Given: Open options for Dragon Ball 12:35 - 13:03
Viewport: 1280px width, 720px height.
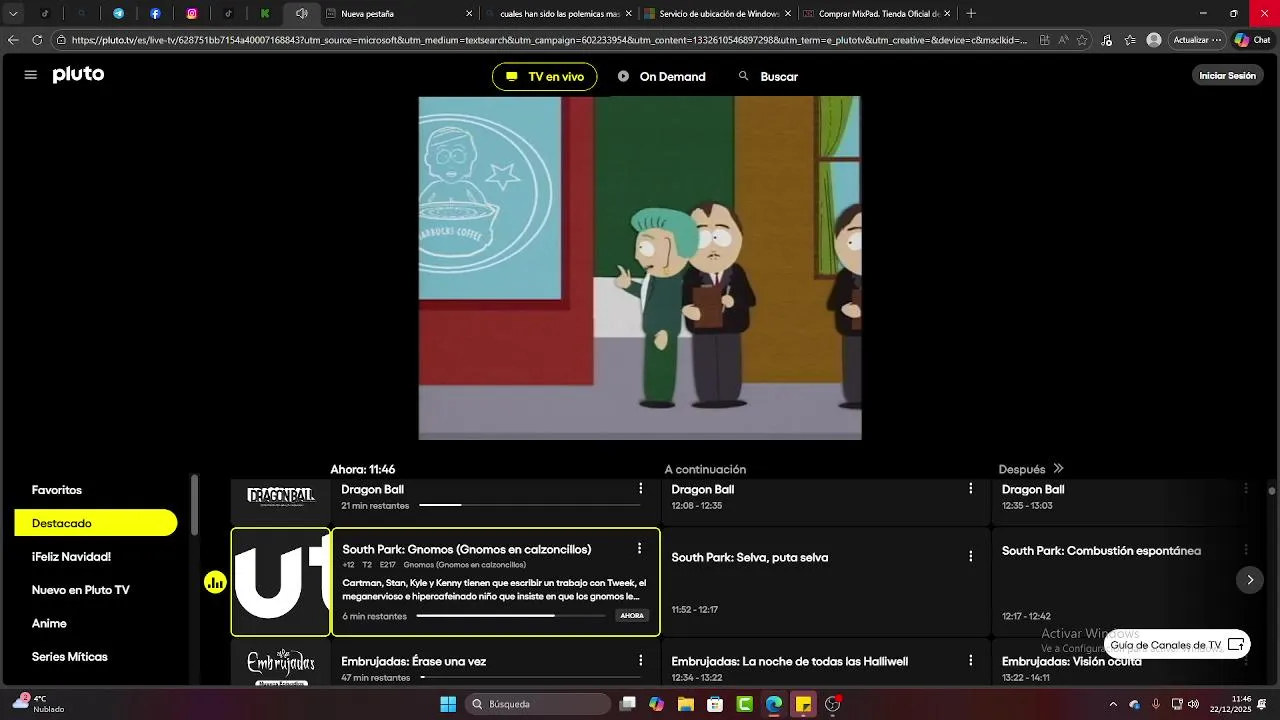Looking at the screenshot, I should (x=1246, y=489).
